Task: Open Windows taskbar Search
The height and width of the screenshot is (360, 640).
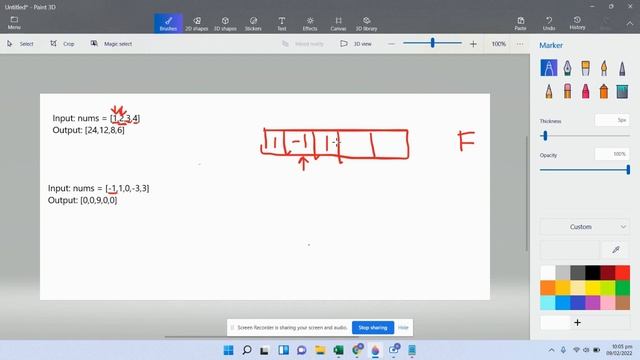Action: click(247, 350)
